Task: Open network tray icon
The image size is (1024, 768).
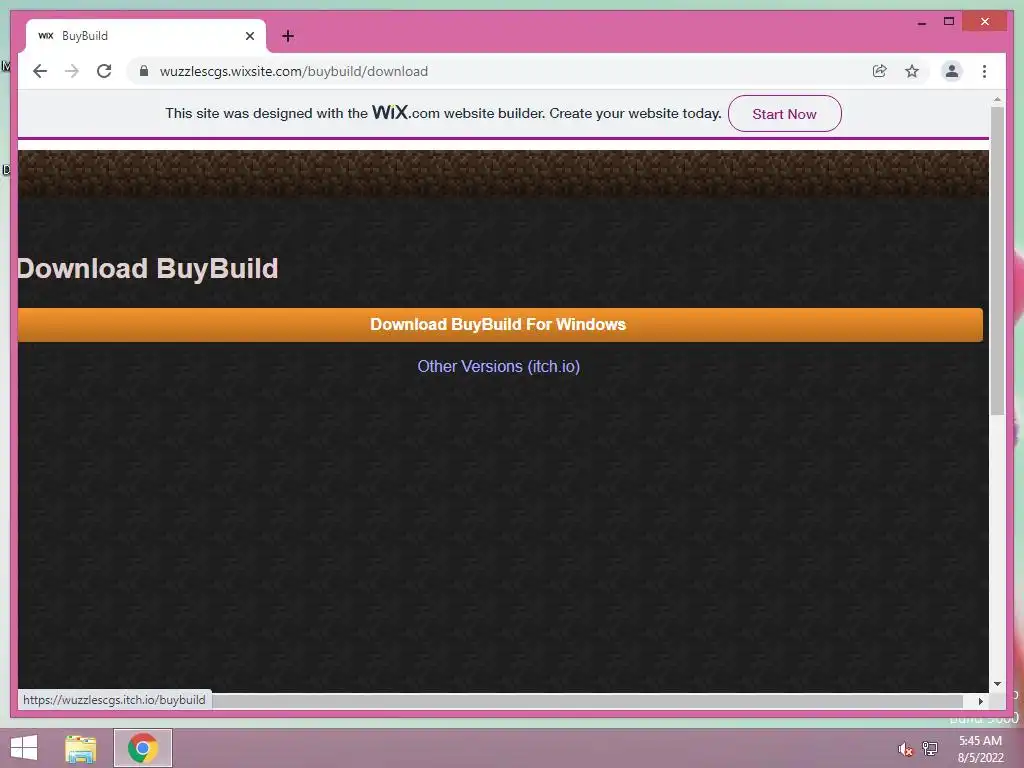Action: pyautogui.click(x=930, y=748)
